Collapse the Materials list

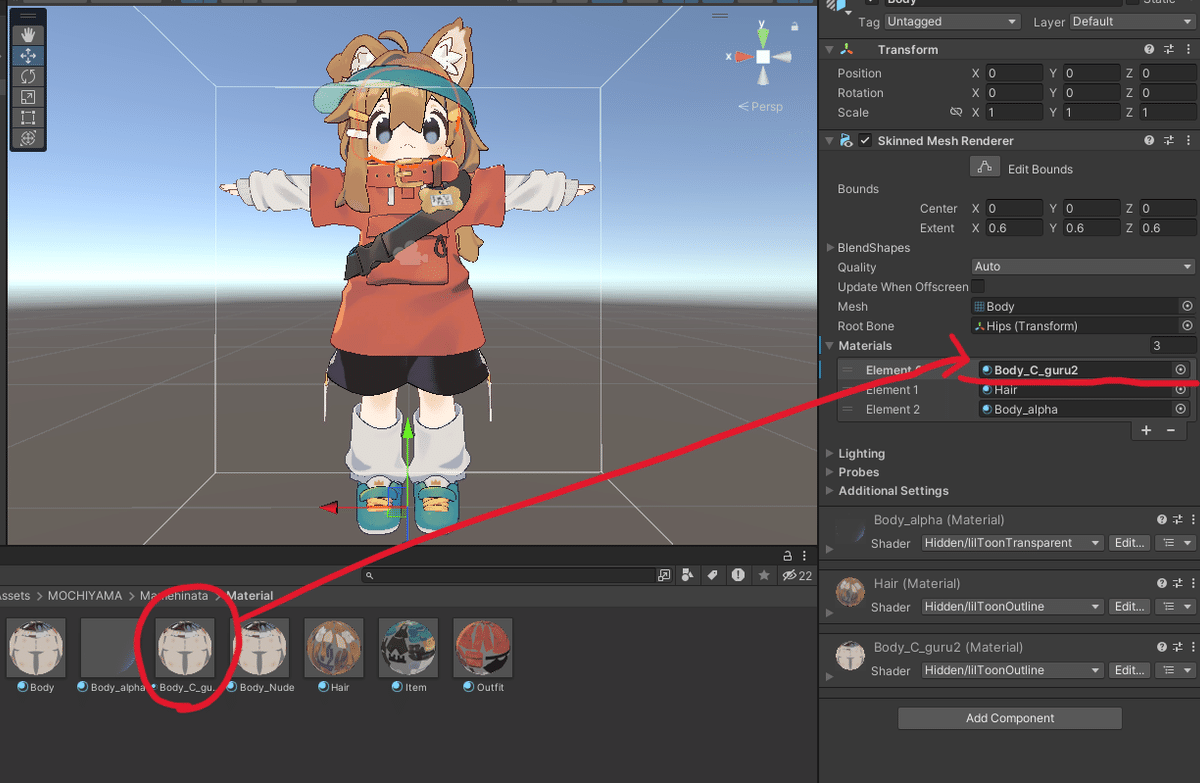click(x=829, y=345)
